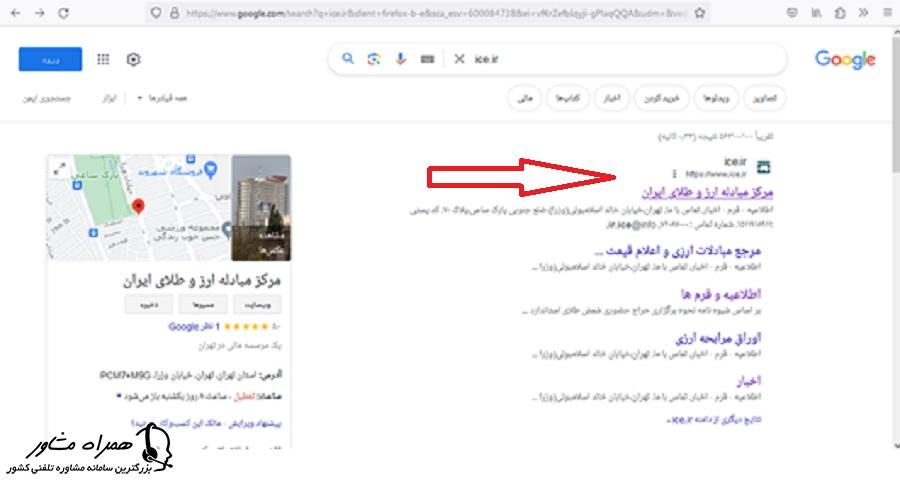Viewport: 900px width, 480px height.
Task: Select the Finance filter tab
Action: [524, 98]
